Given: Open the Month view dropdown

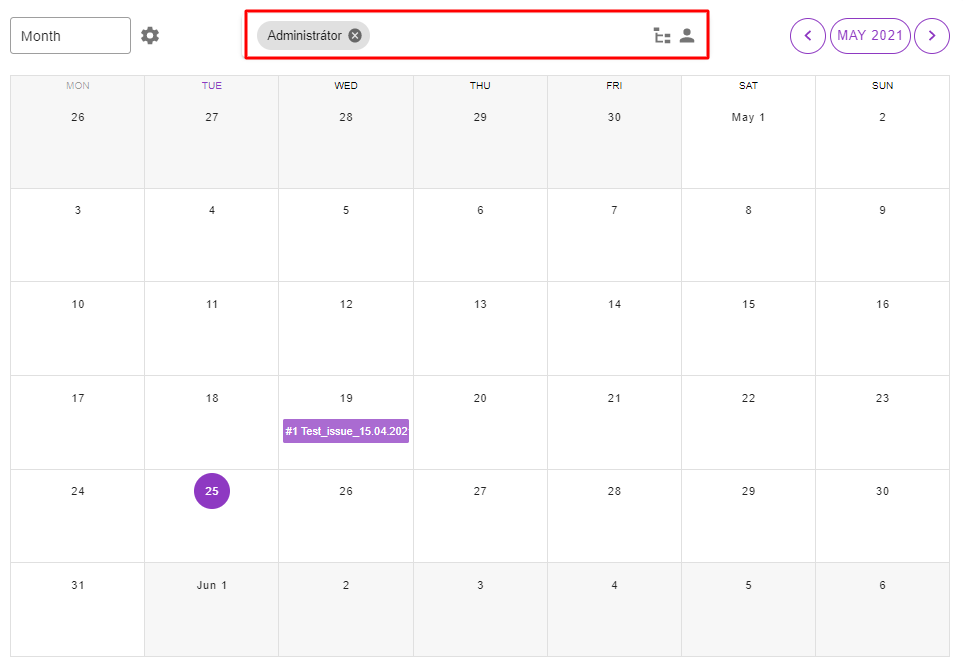Looking at the screenshot, I should tap(70, 36).
